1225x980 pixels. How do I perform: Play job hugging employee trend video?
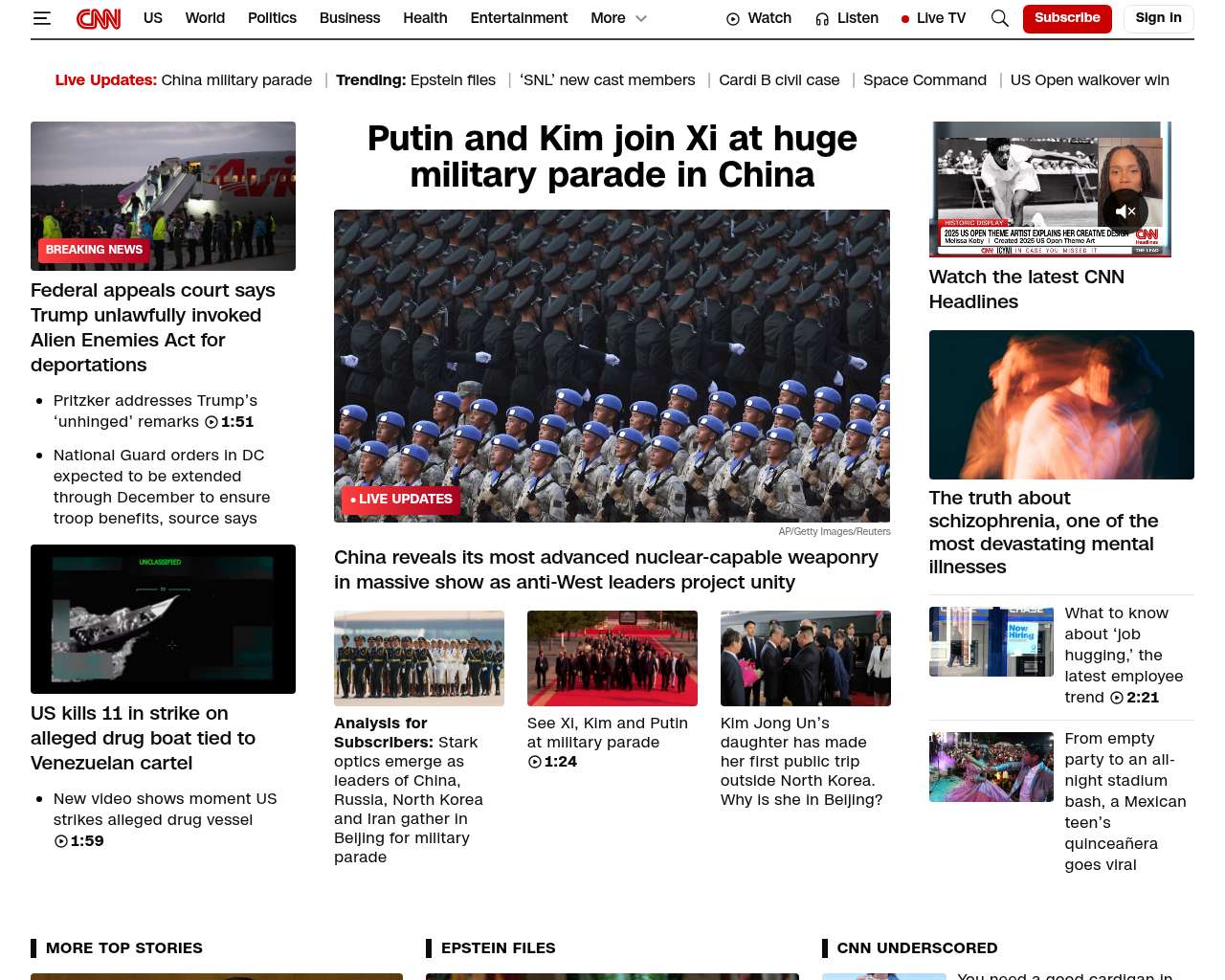[1124, 655]
